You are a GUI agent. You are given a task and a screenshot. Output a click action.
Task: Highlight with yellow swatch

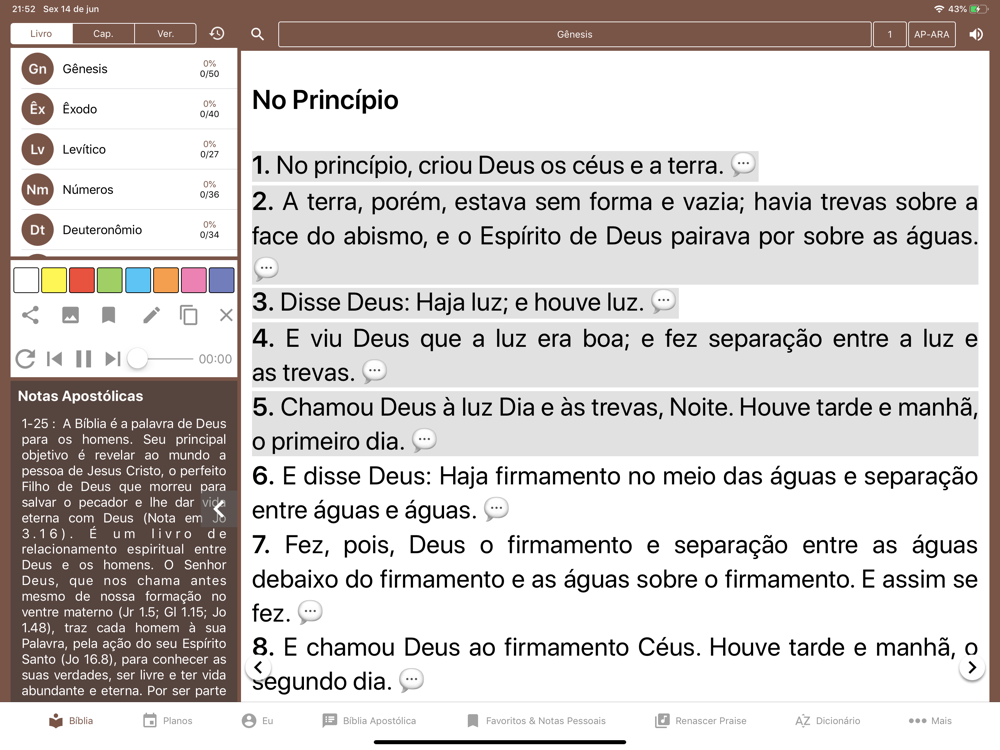54,280
